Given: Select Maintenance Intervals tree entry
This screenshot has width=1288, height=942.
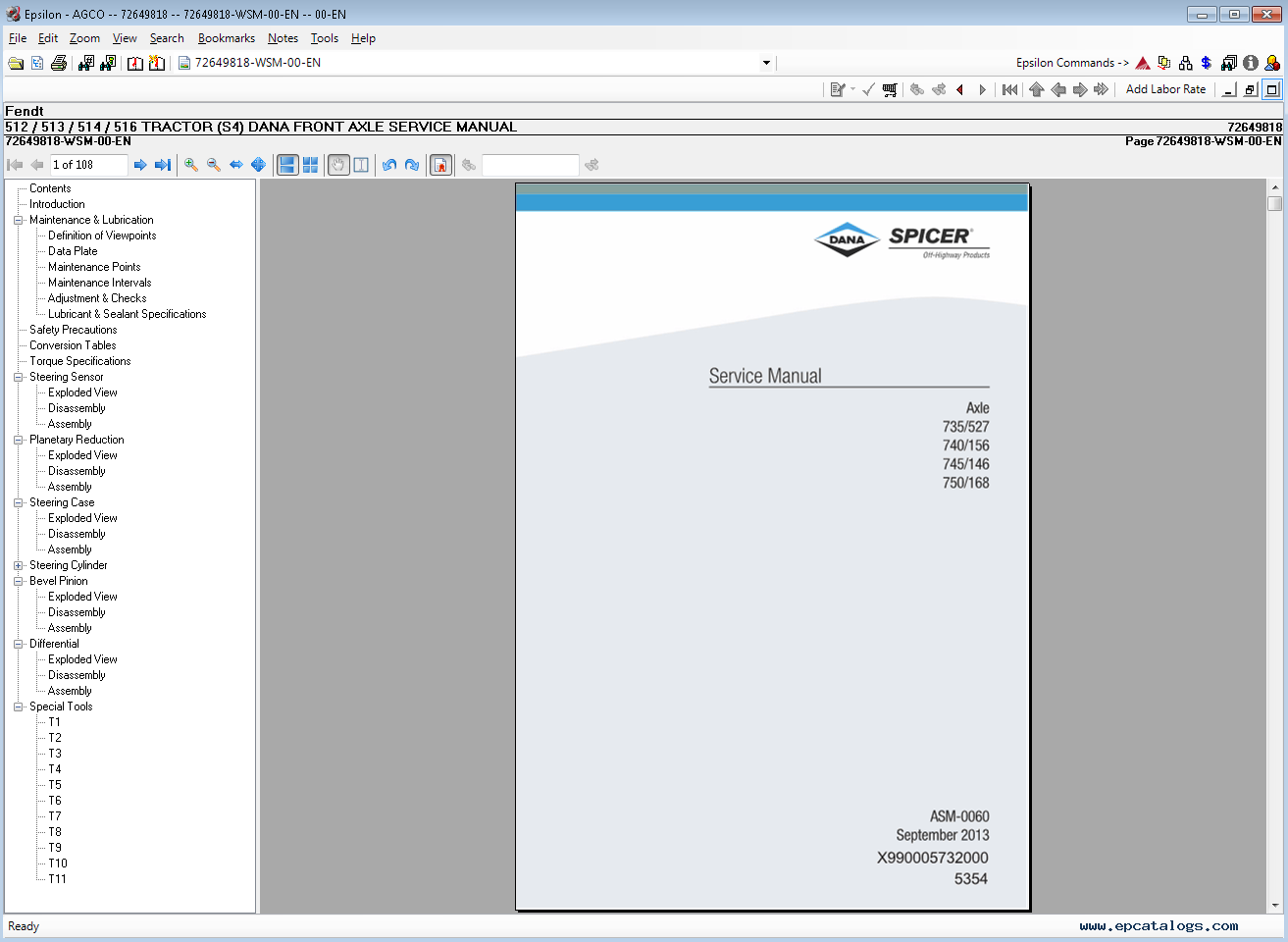Looking at the screenshot, I should click(x=99, y=283).
